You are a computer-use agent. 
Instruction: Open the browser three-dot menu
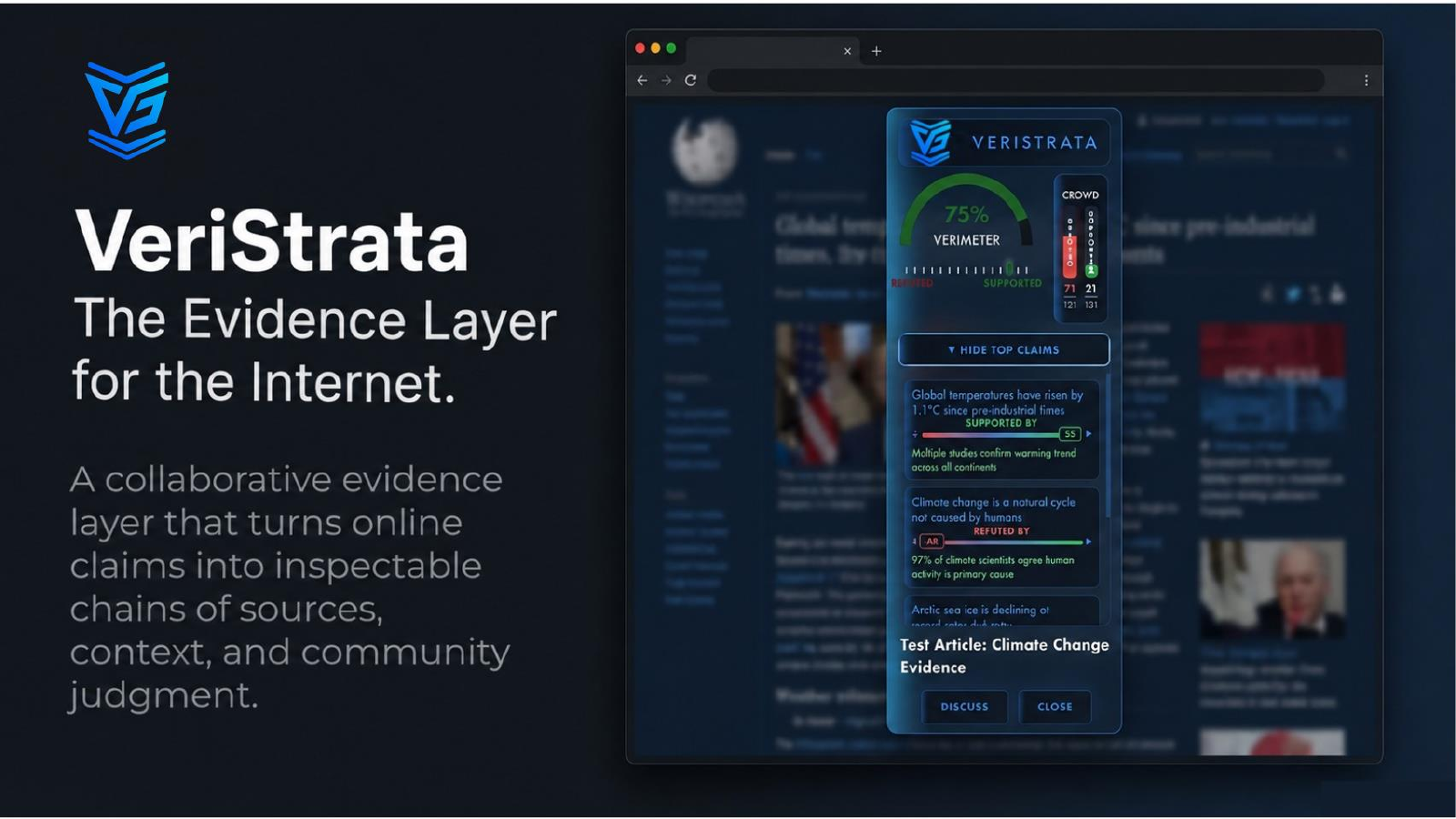coord(1366,80)
